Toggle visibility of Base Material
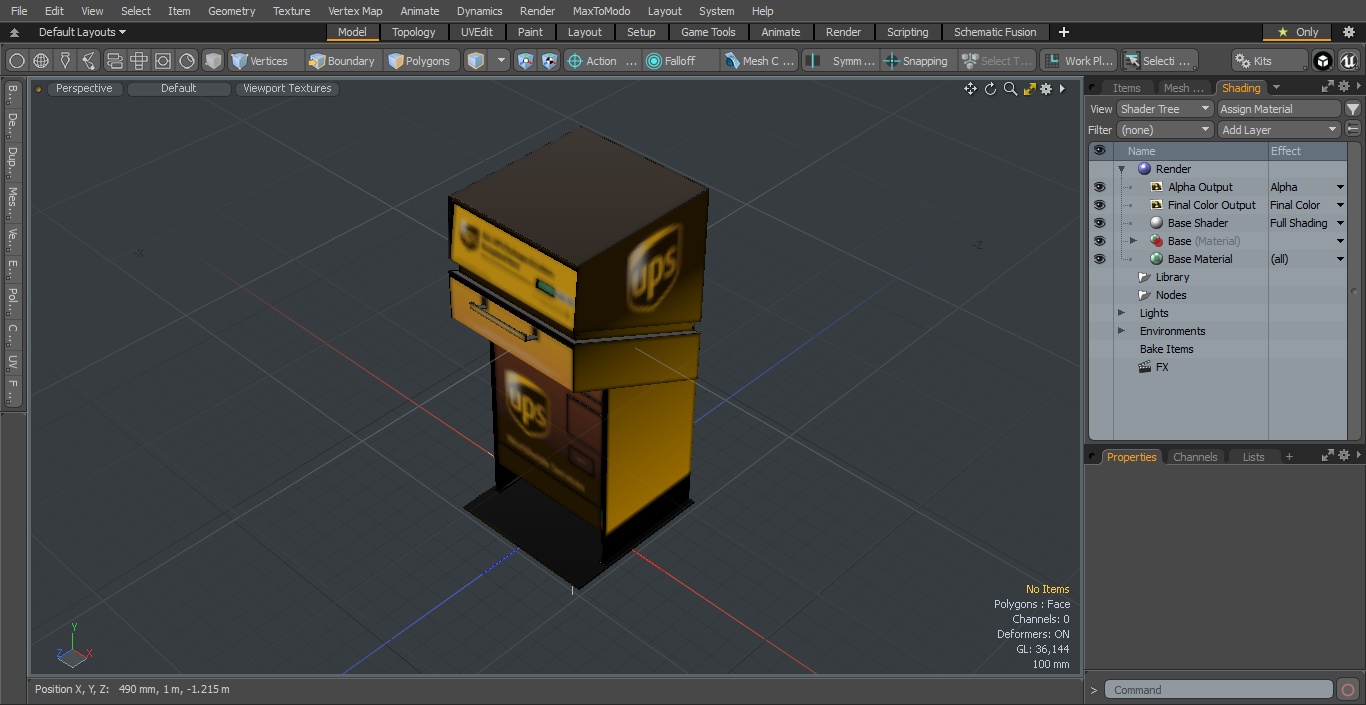1366x705 pixels. coord(1100,259)
